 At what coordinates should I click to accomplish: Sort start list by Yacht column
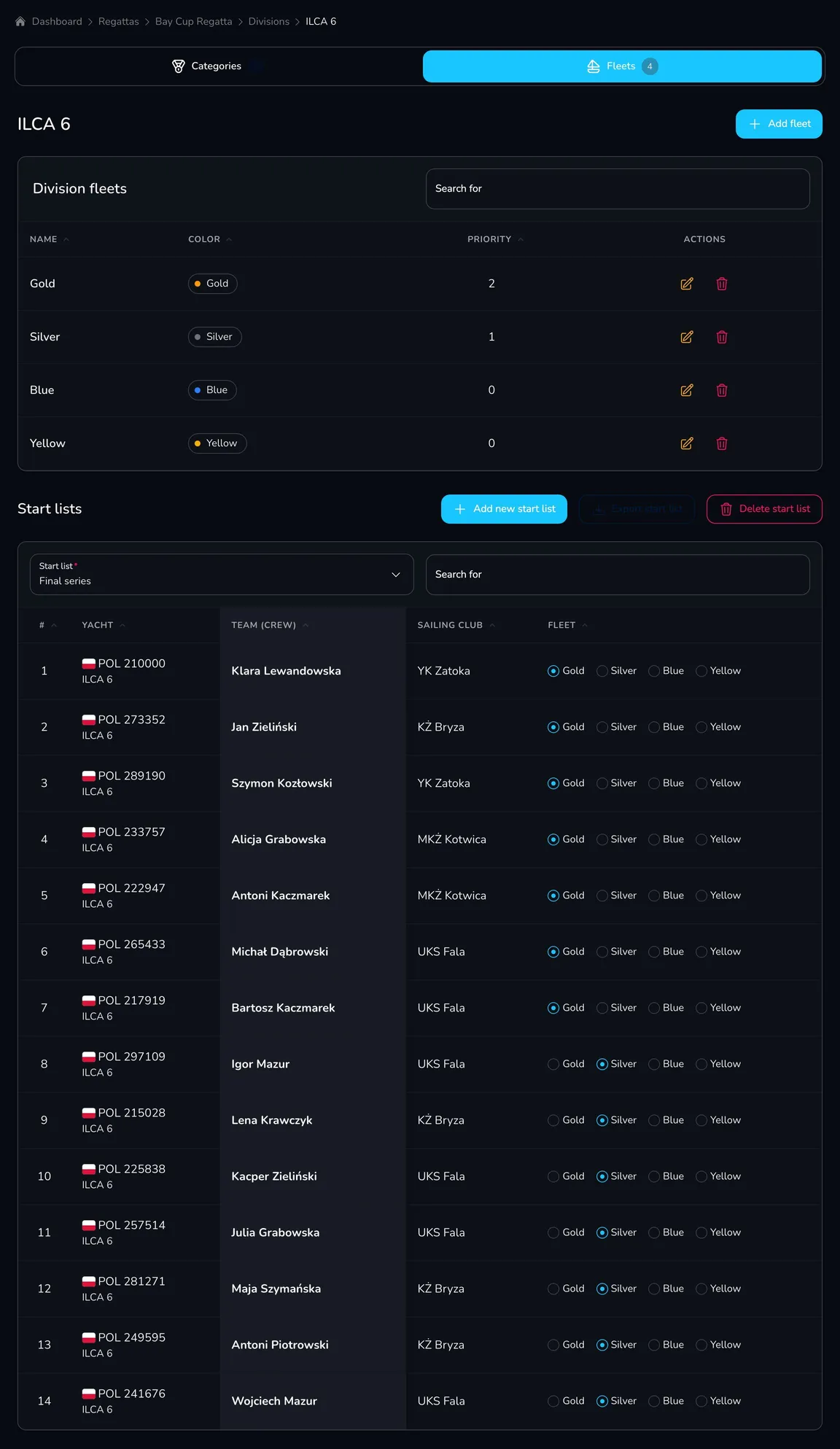click(104, 625)
